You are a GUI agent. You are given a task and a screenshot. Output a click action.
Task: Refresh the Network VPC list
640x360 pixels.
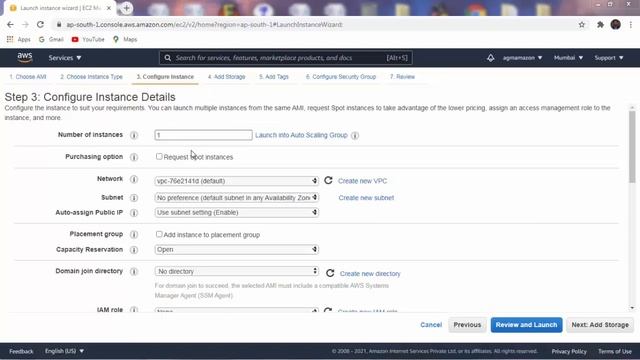click(x=328, y=180)
